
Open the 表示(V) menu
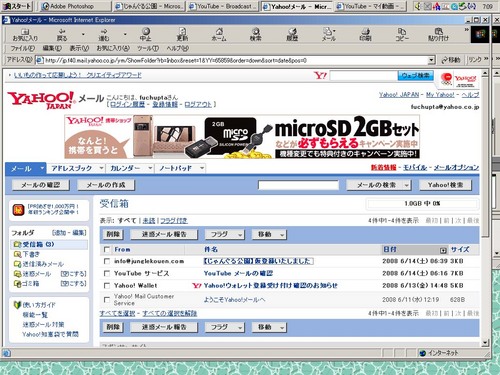tap(79, 49)
